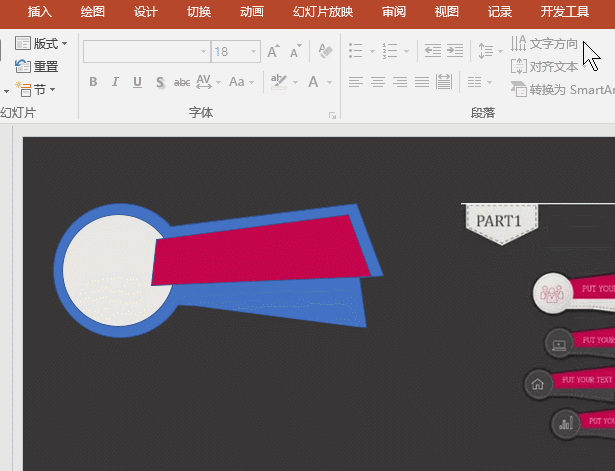Select the people group icon circle
The width and height of the screenshot is (615, 471).
click(x=552, y=293)
